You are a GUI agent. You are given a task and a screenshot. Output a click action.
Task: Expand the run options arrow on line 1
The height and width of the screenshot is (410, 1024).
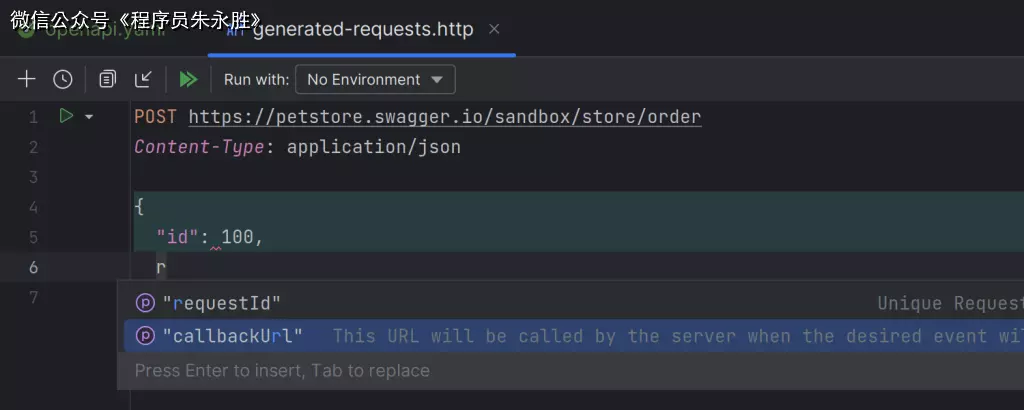click(x=89, y=117)
